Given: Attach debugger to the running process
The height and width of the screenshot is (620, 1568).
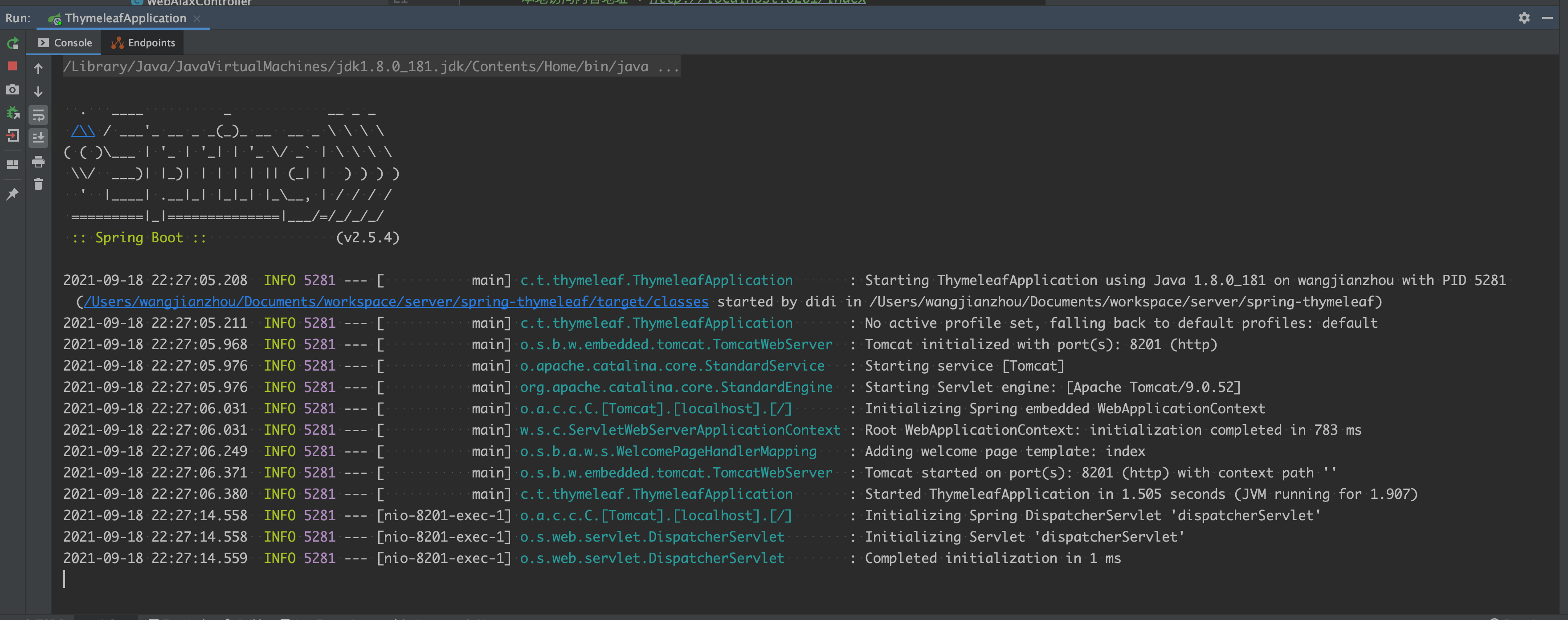Looking at the screenshot, I should click(12, 114).
